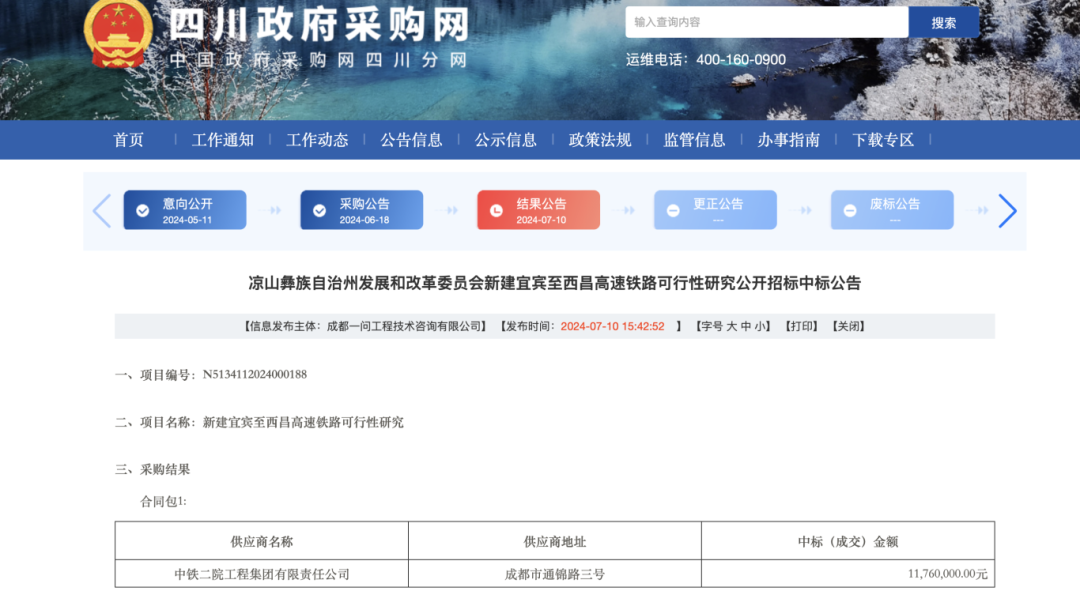Set font size to 大

point(731,326)
